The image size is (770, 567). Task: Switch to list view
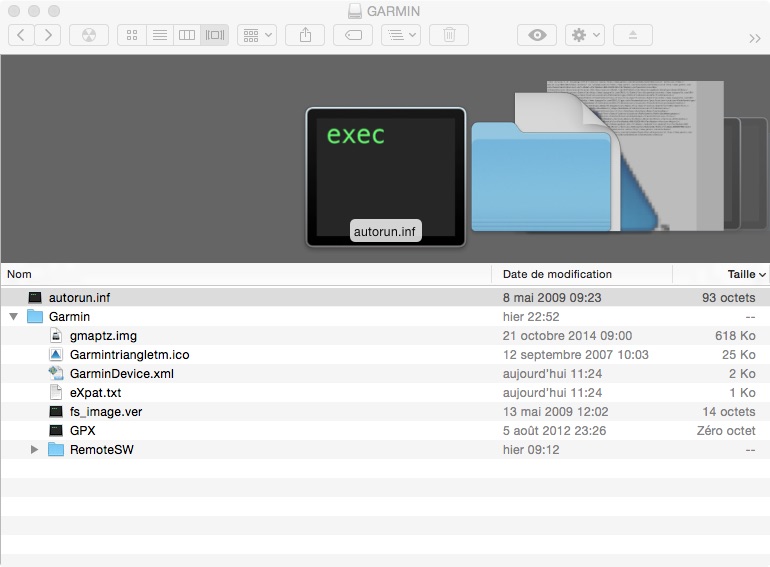tap(160, 35)
